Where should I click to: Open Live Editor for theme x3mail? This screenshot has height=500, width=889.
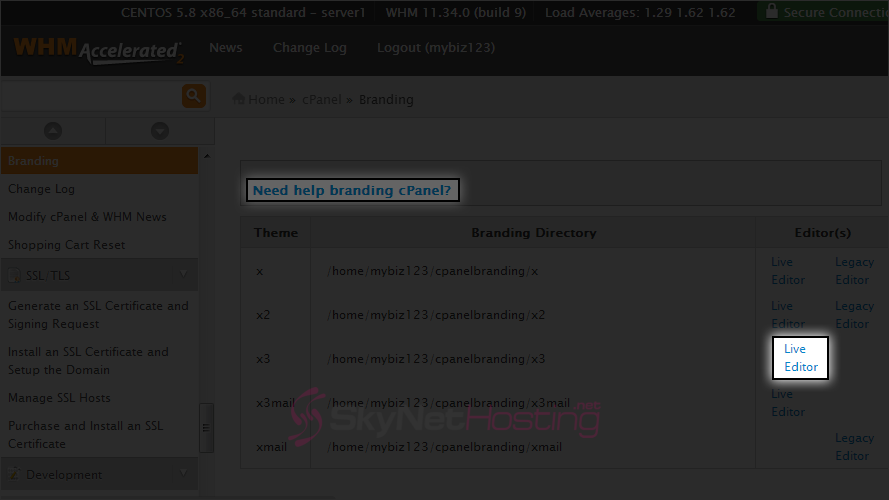click(788, 402)
